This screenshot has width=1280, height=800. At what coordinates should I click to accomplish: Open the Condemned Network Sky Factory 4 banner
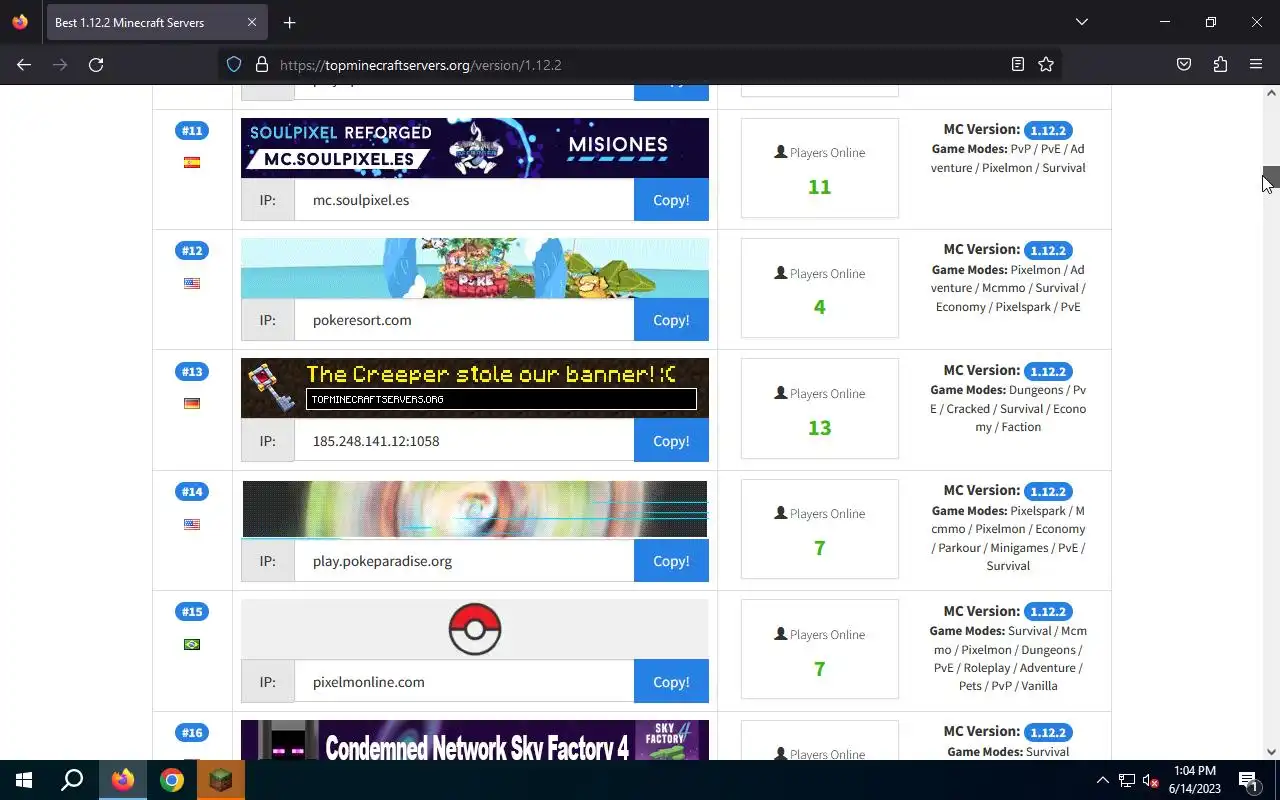[475, 740]
